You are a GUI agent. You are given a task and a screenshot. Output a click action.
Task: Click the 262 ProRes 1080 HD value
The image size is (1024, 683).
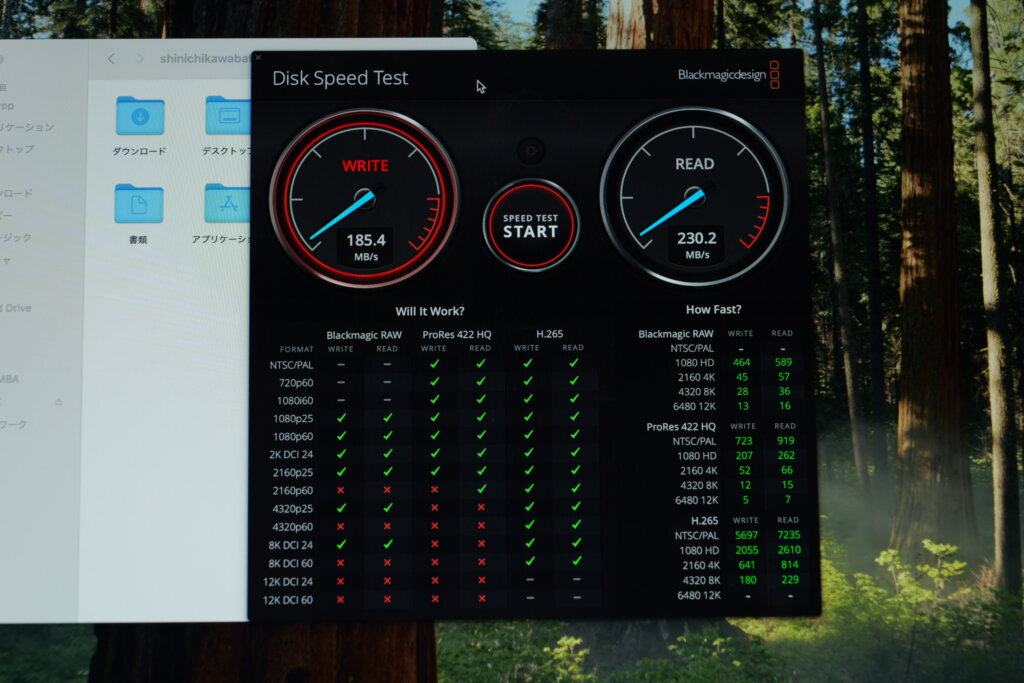pos(786,456)
